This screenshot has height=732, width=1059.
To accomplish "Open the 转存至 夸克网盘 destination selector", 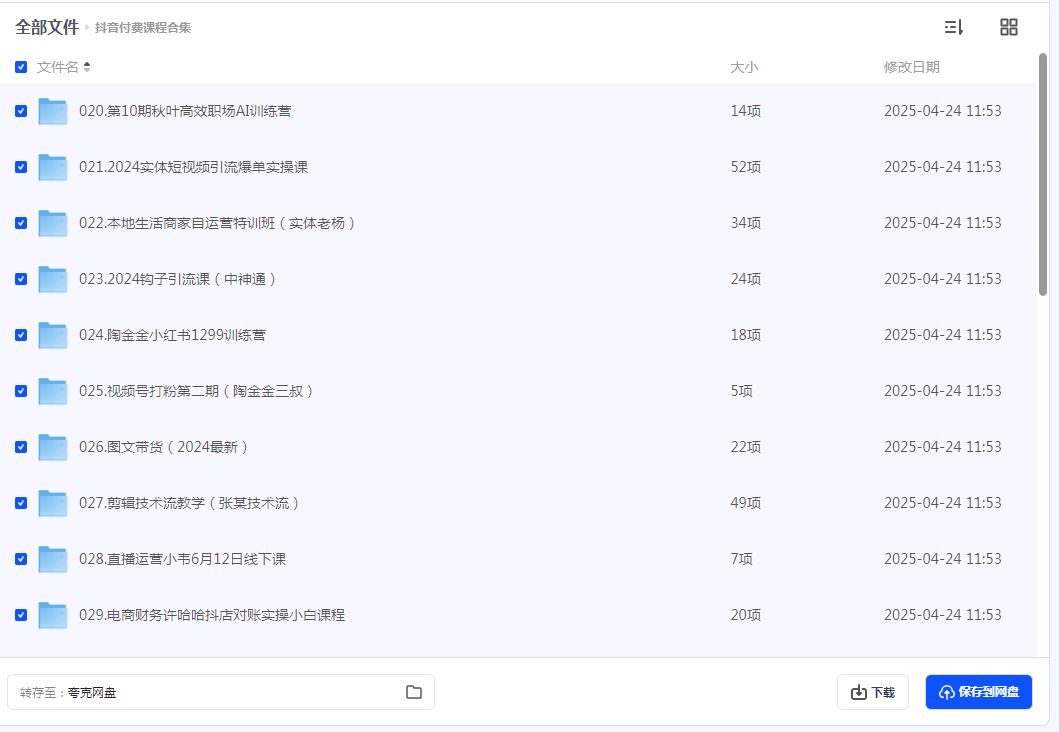I will coord(220,692).
